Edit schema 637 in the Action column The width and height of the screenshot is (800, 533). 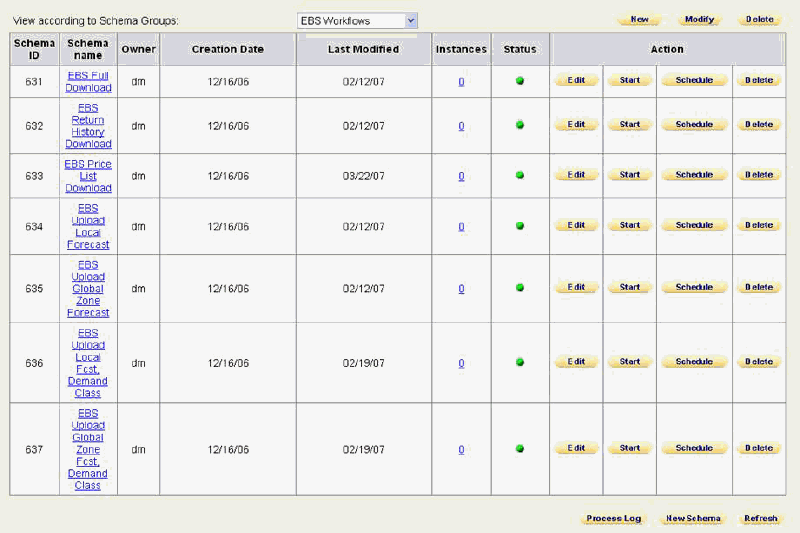(x=577, y=448)
